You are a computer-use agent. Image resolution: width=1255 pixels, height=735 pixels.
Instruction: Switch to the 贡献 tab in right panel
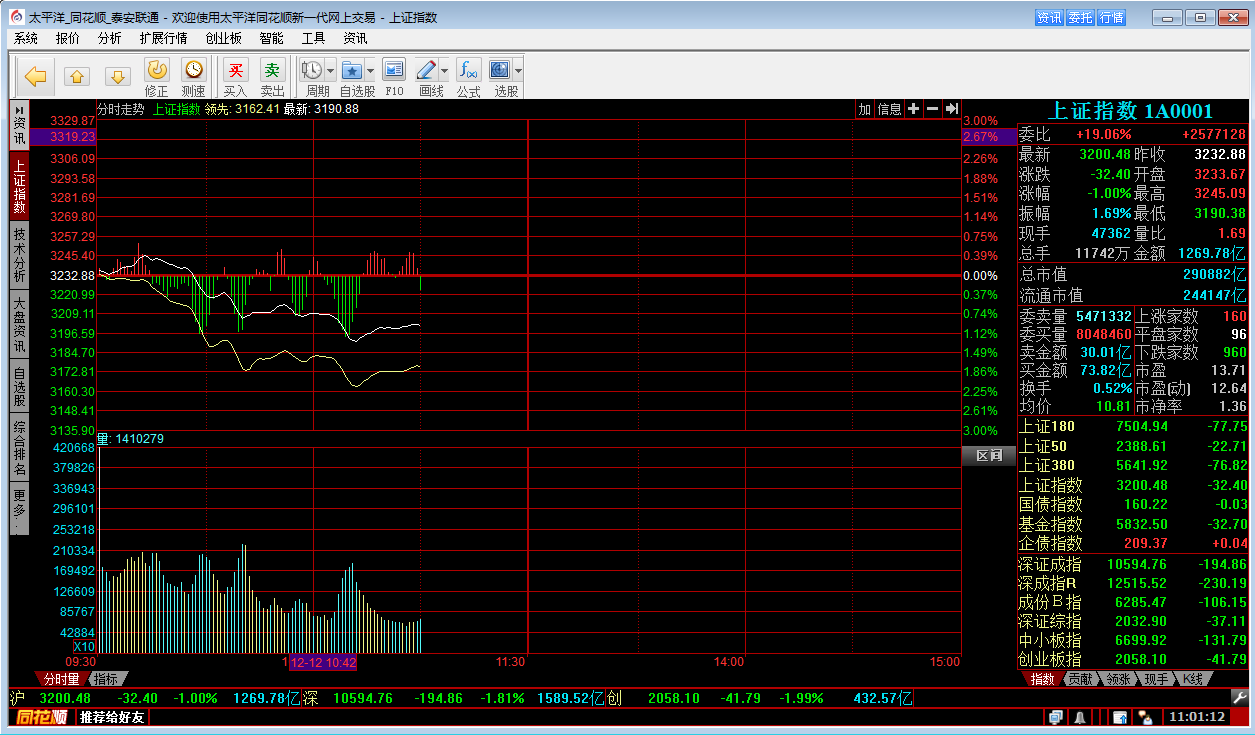(1080, 679)
